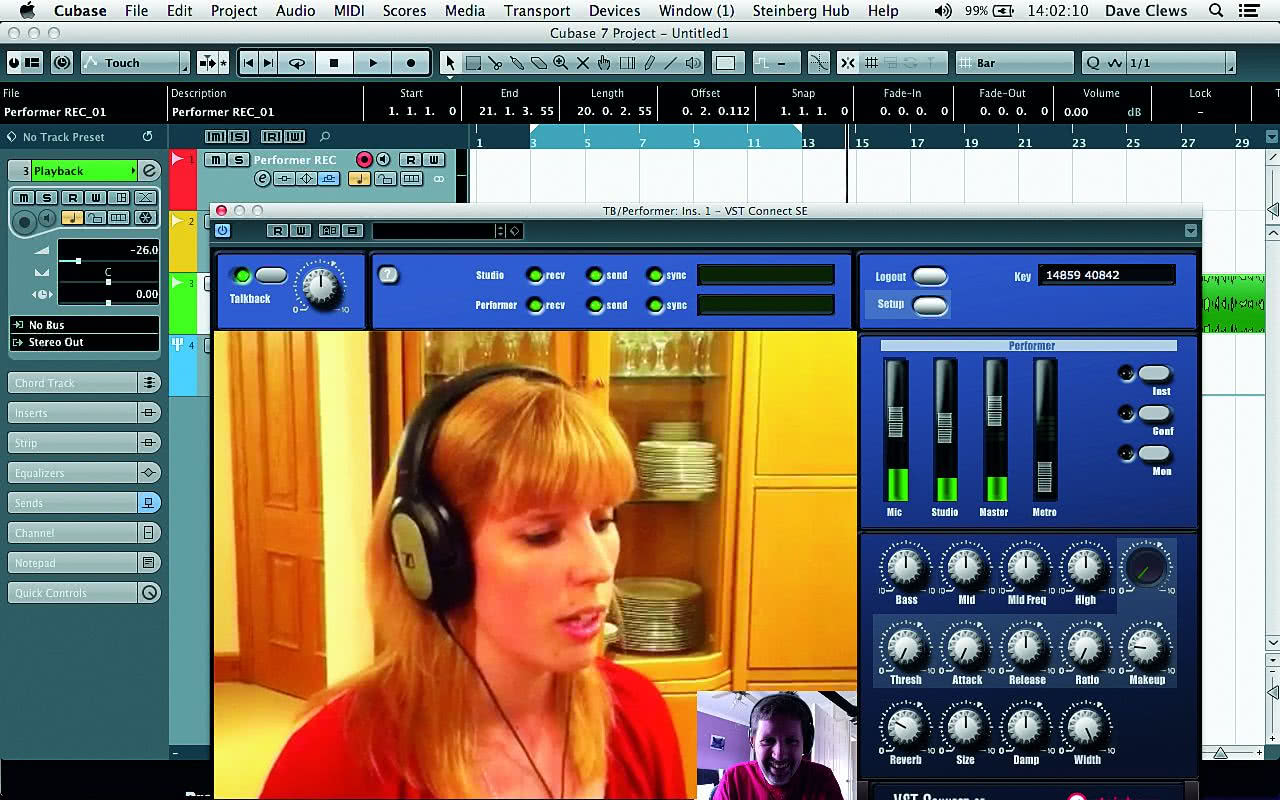Click the No Bus input routing
1280x800 pixels.
[x=84, y=325]
